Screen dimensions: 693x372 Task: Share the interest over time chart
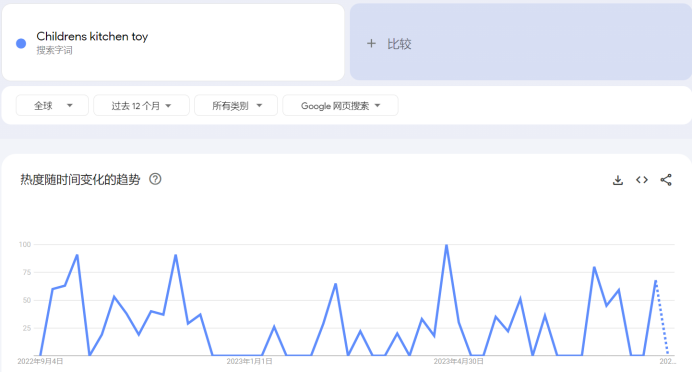pyautogui.click(x=666, y=180)
